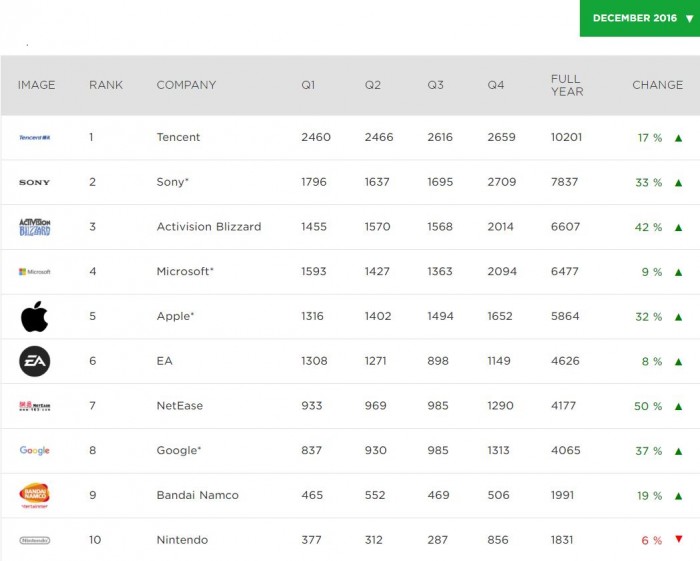Click the green up arrow in EA row
The height and width of the screenshot is (561, 700).
pyautogui.click(x=679, y=362)
